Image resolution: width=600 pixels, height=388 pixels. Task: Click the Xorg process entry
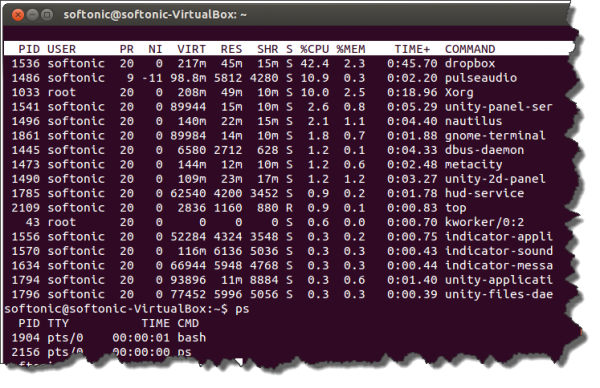pyautogui.click(x=283, y=92)
